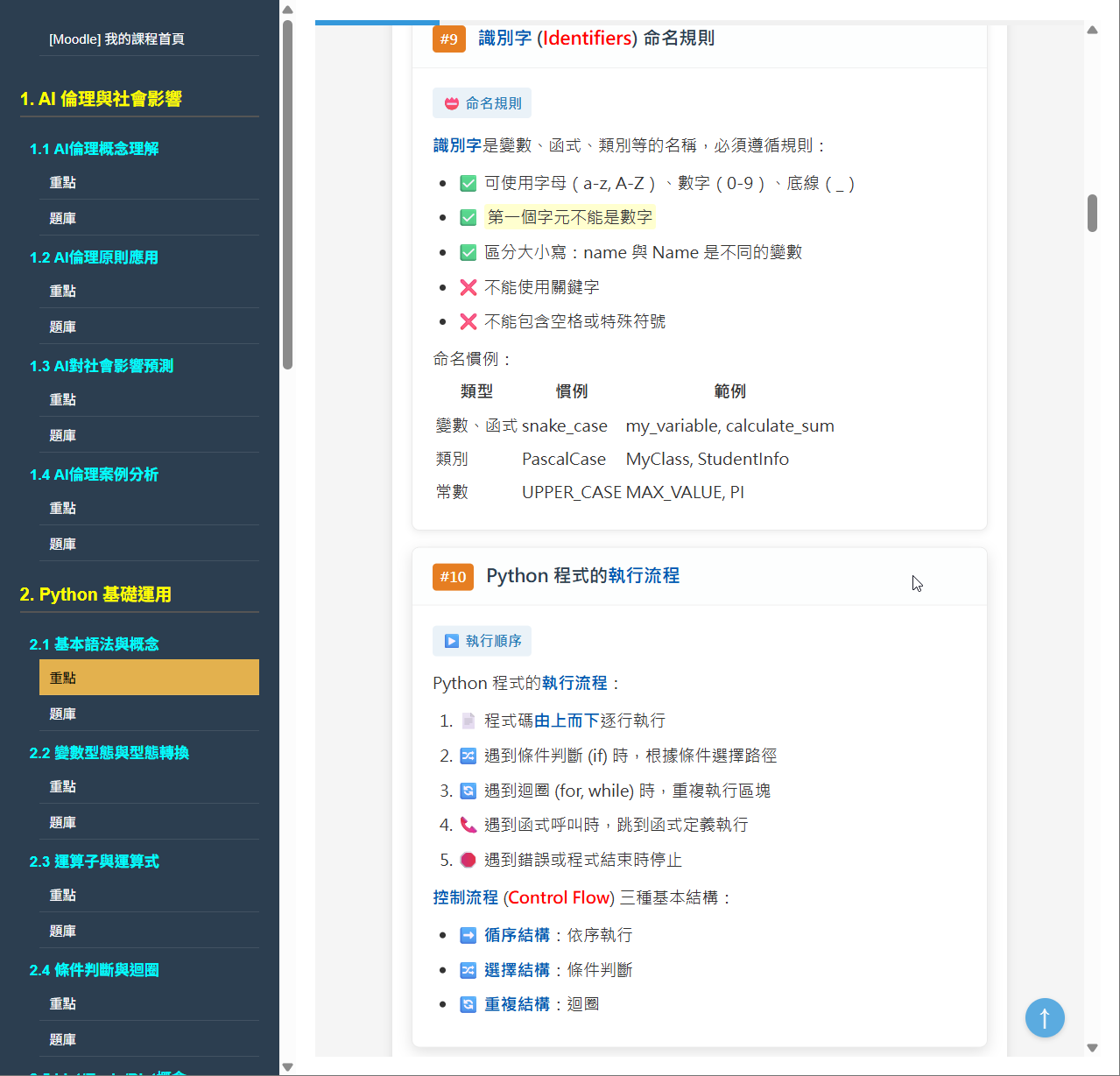Click shuffle icon beside 選擇結構

click(468, 970)
